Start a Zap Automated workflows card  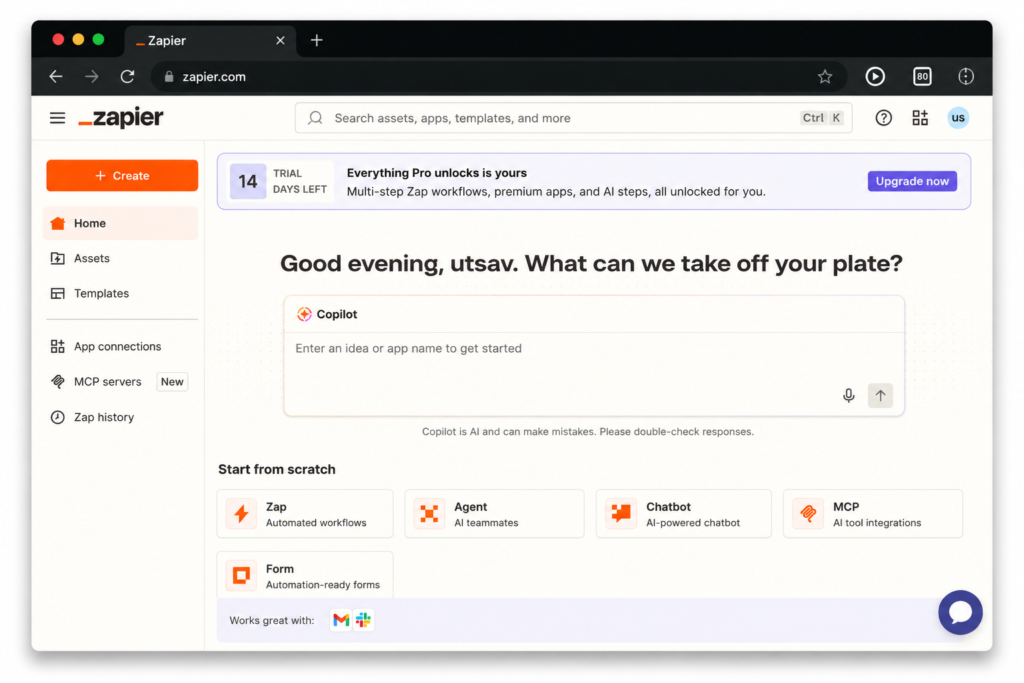click(x=305, y=514)
